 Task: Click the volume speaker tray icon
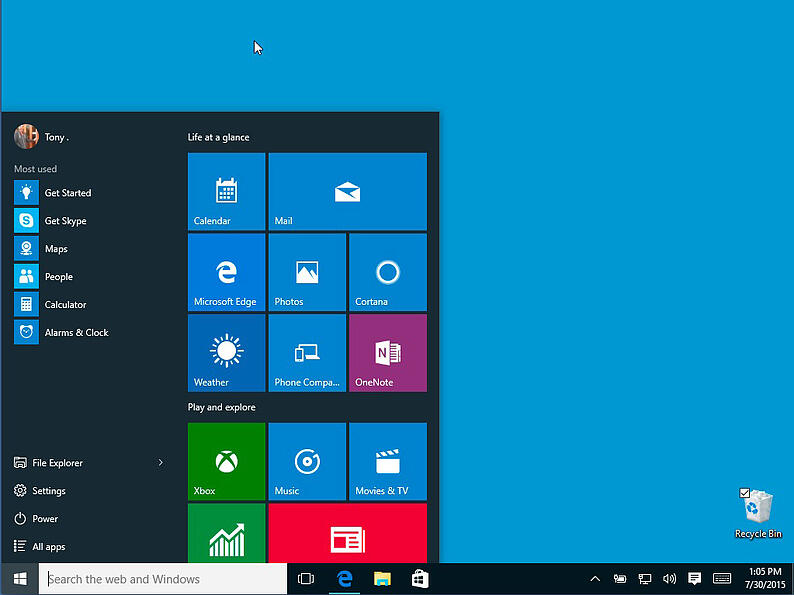[669, 578]
